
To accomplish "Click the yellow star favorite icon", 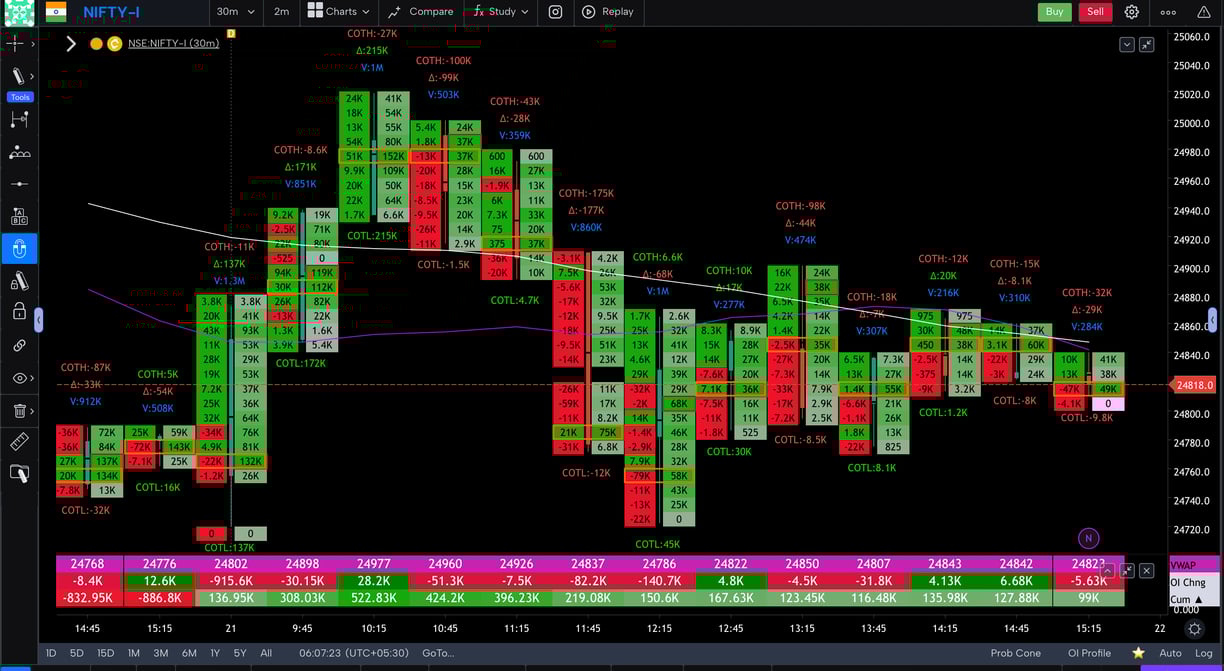I will tap(1138, 653).
